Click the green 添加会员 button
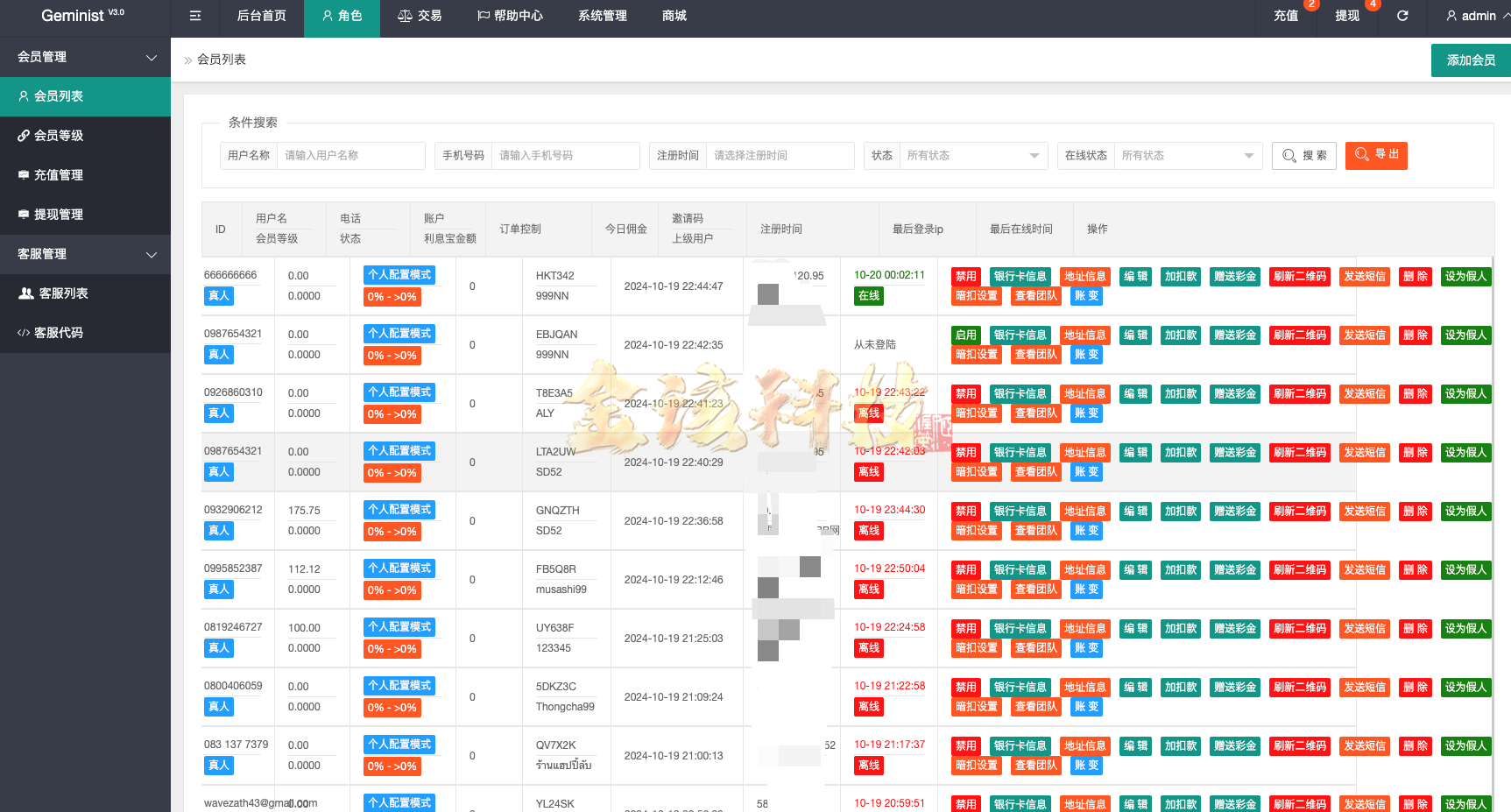 tap(1471, 60)
